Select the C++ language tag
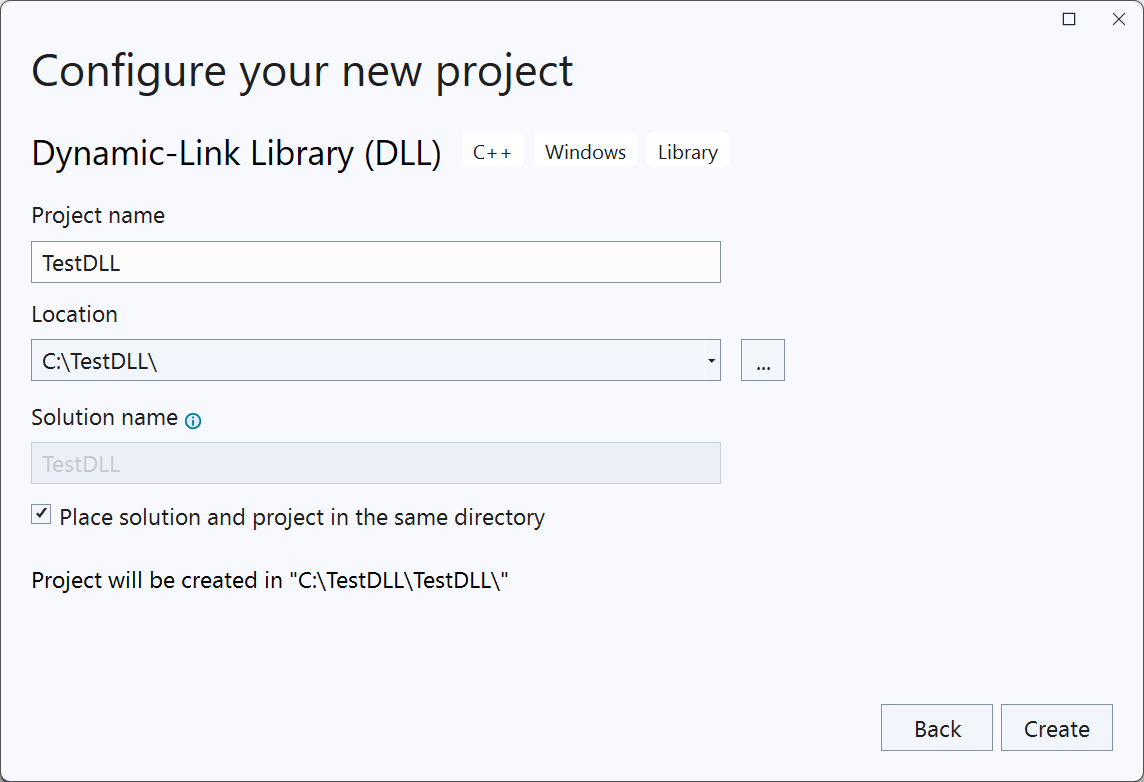This screenshot has height=782, width=1144. coord(492,152)
